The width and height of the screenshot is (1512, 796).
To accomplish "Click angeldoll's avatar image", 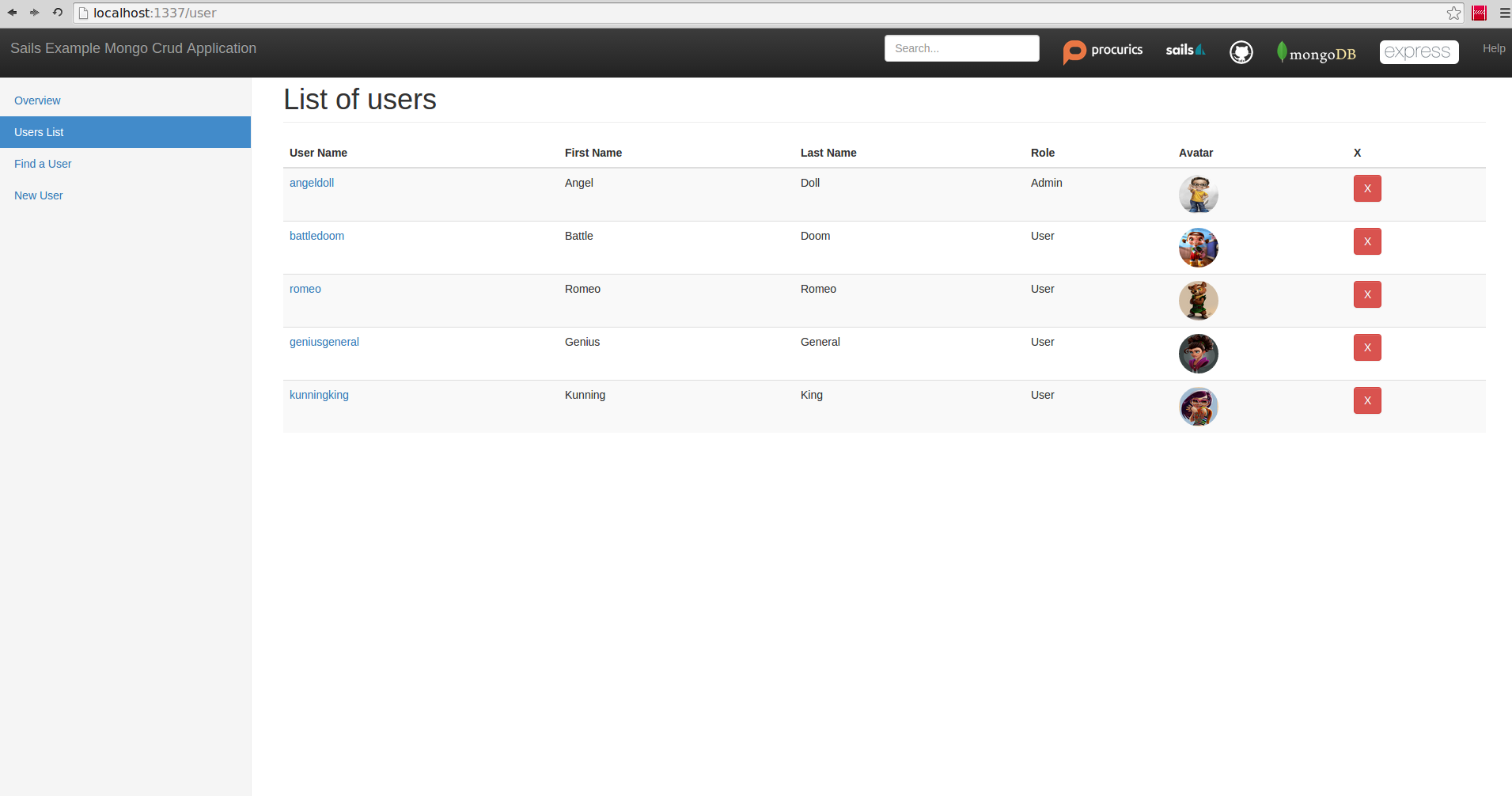I will coord(1198,194).
